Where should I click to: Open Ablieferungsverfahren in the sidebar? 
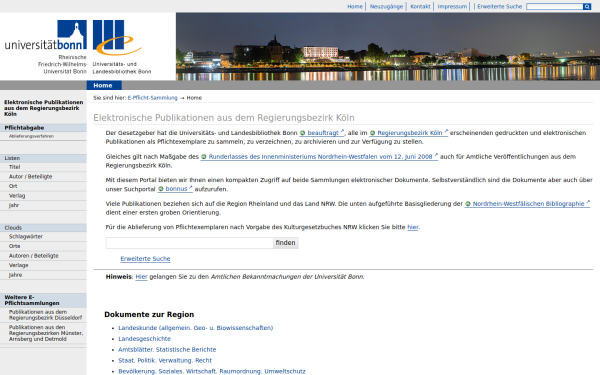tap(31, 136)
